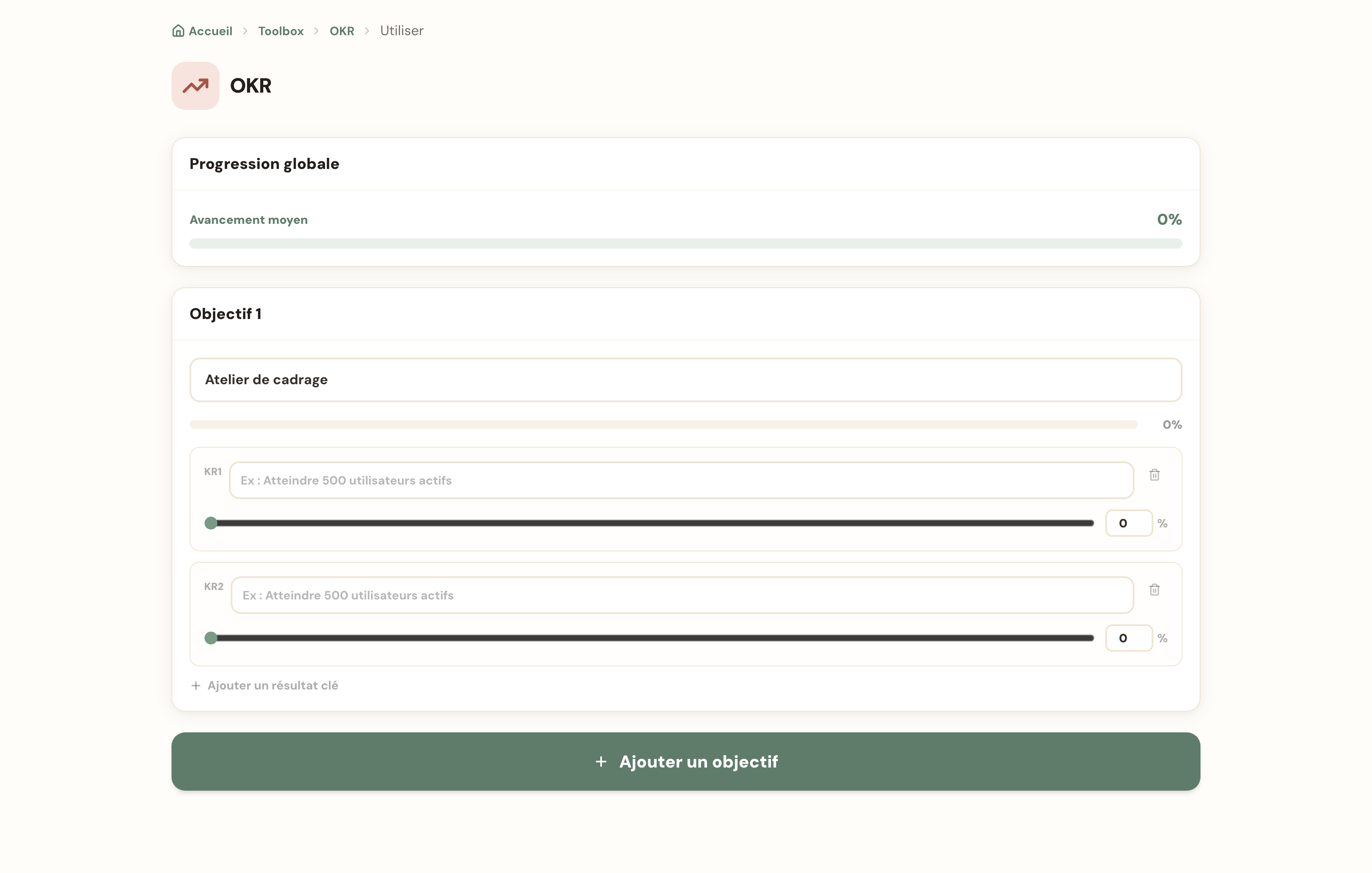Click Ajouter un objectif button
The width and height of the screenshot is (1372, 873).
click(686, 762)
